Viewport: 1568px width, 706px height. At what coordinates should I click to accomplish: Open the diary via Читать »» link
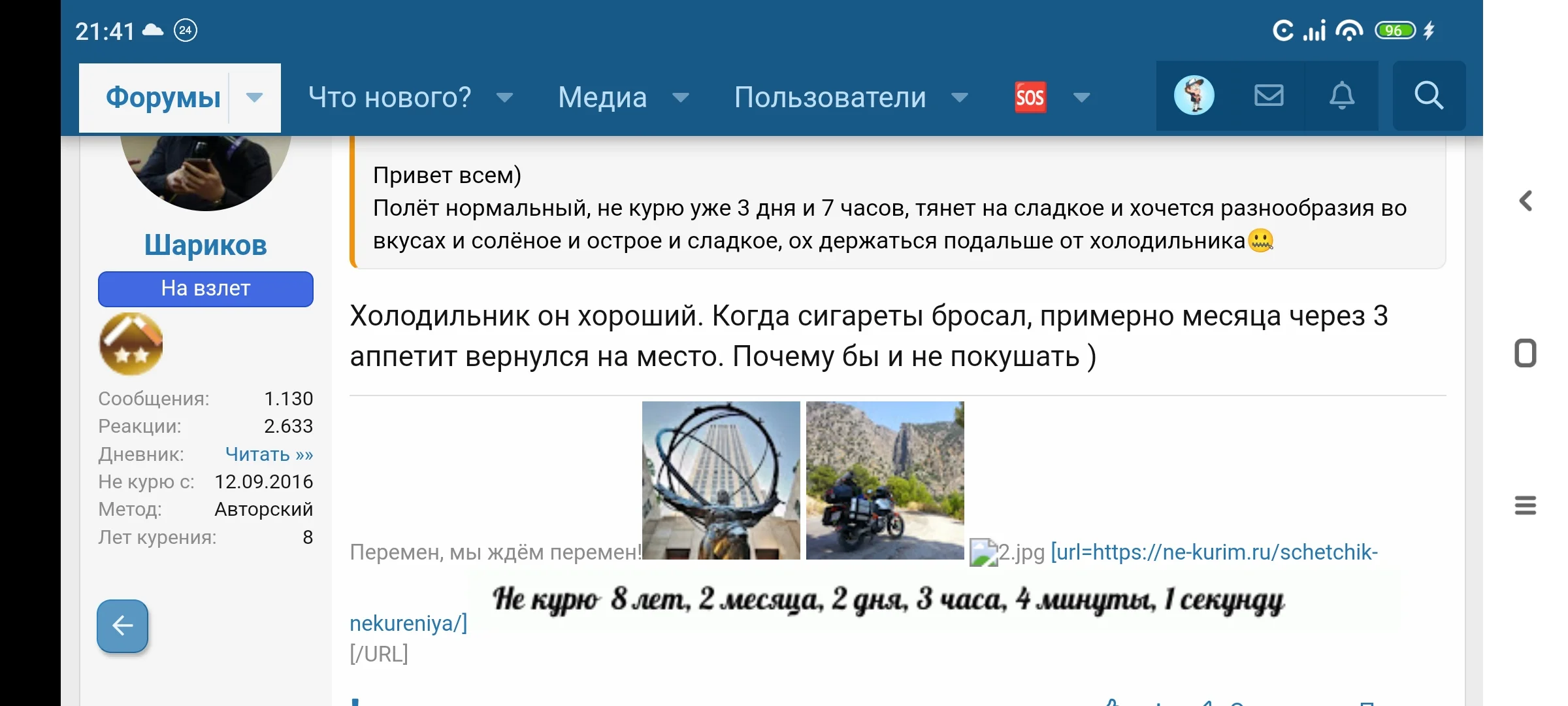pos(268,454)
